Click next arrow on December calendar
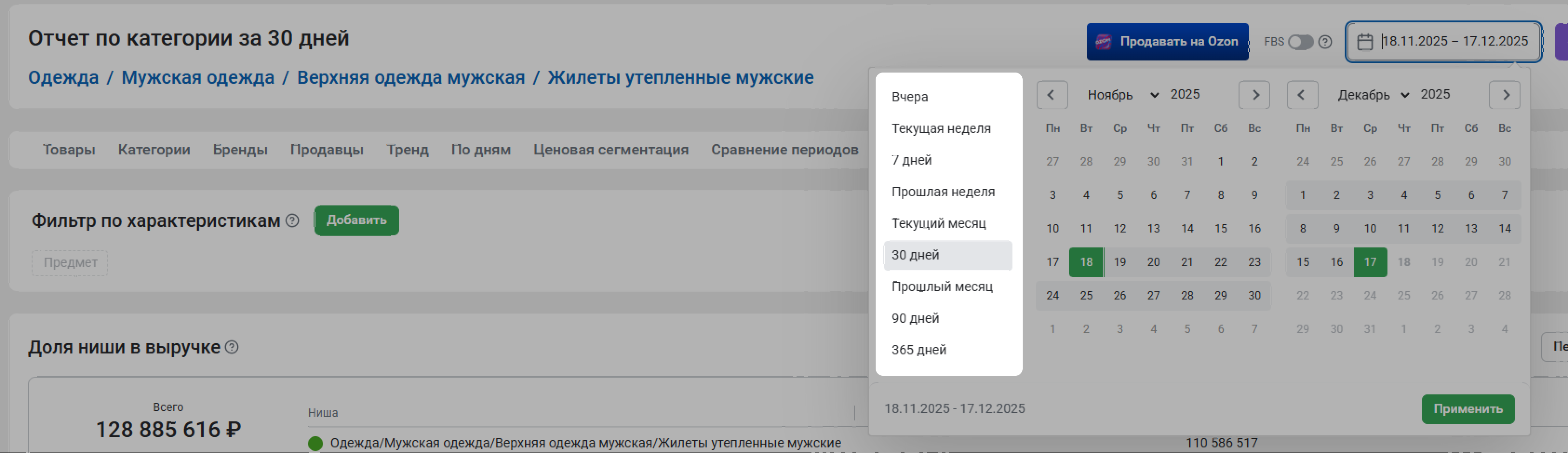The width and height of the screenshot is (1568, 453). 1504,95
